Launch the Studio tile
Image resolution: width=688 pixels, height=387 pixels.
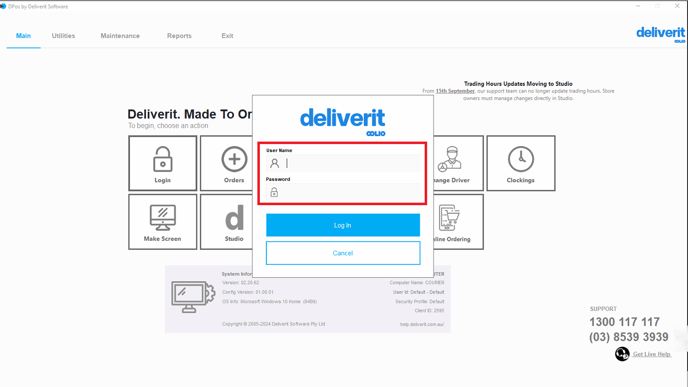click(226, 222)
